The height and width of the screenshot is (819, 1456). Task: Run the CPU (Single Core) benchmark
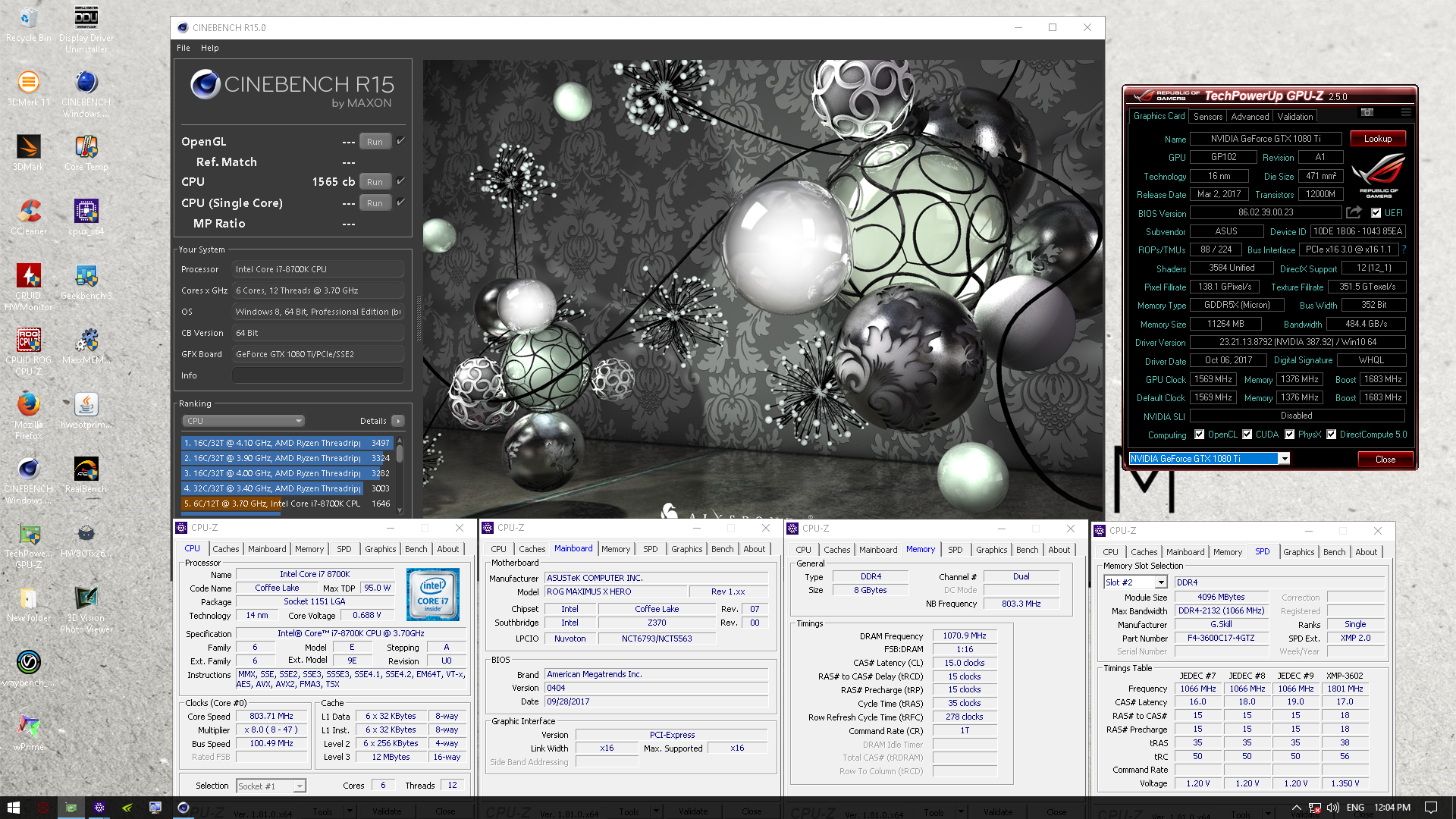(375, 203)
